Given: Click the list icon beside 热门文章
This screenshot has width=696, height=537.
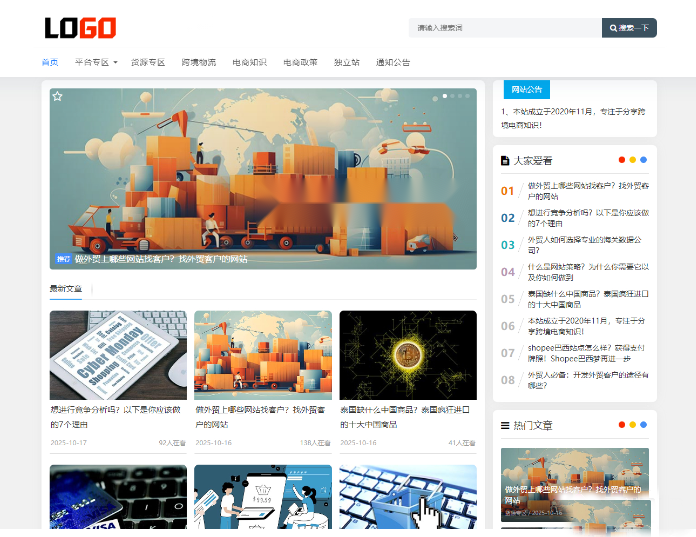Looking at the screenshot, I should pyautogui.click(x=505, y=426).
